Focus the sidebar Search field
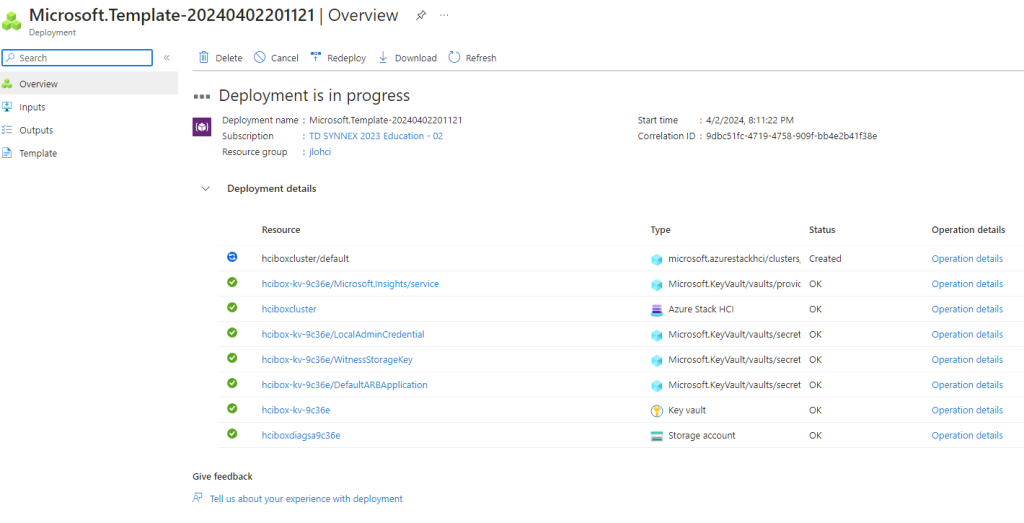 click(77, 57)
